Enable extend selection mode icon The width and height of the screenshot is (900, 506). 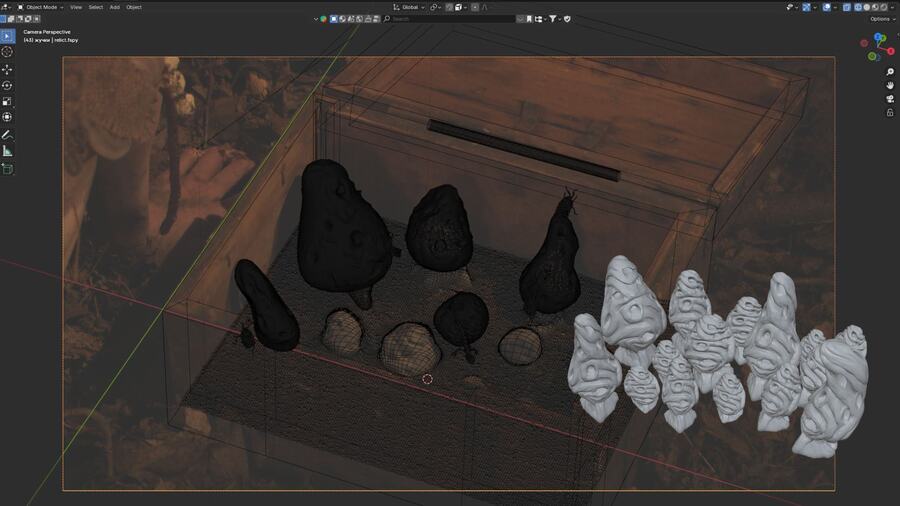(11, 19)
